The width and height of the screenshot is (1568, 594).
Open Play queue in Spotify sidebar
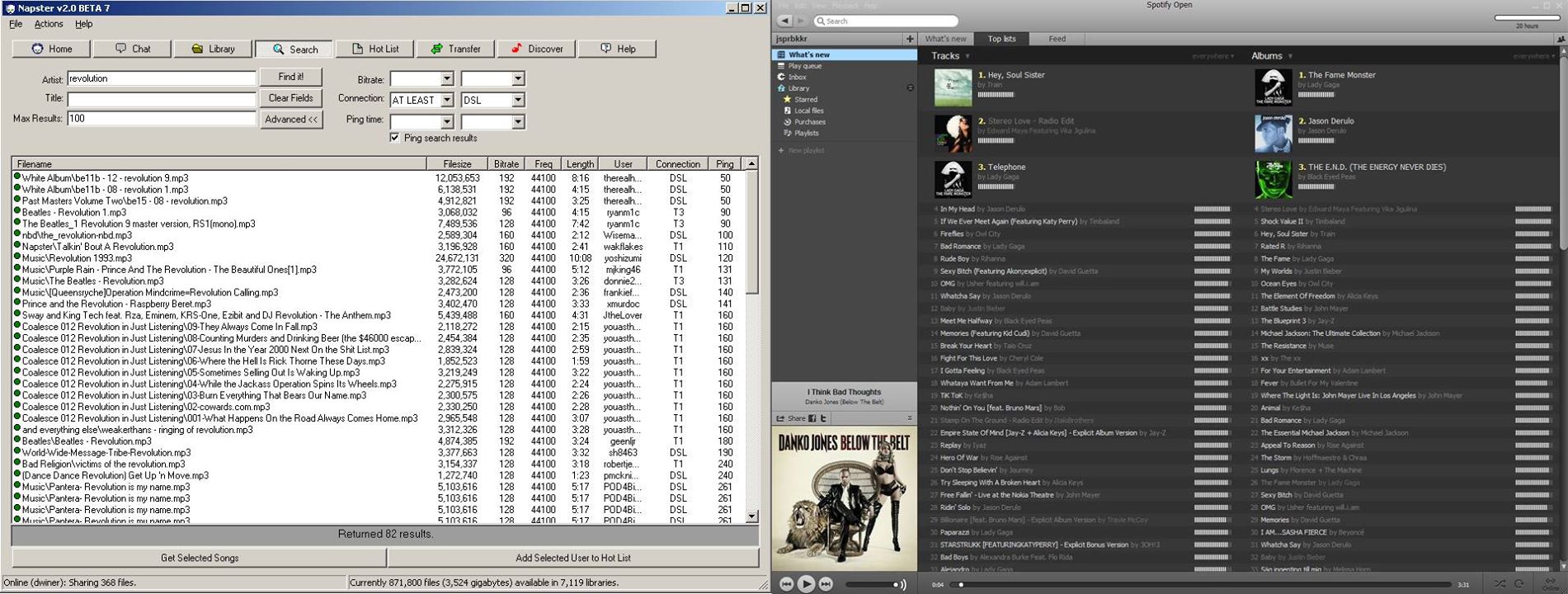click(804, 66)
